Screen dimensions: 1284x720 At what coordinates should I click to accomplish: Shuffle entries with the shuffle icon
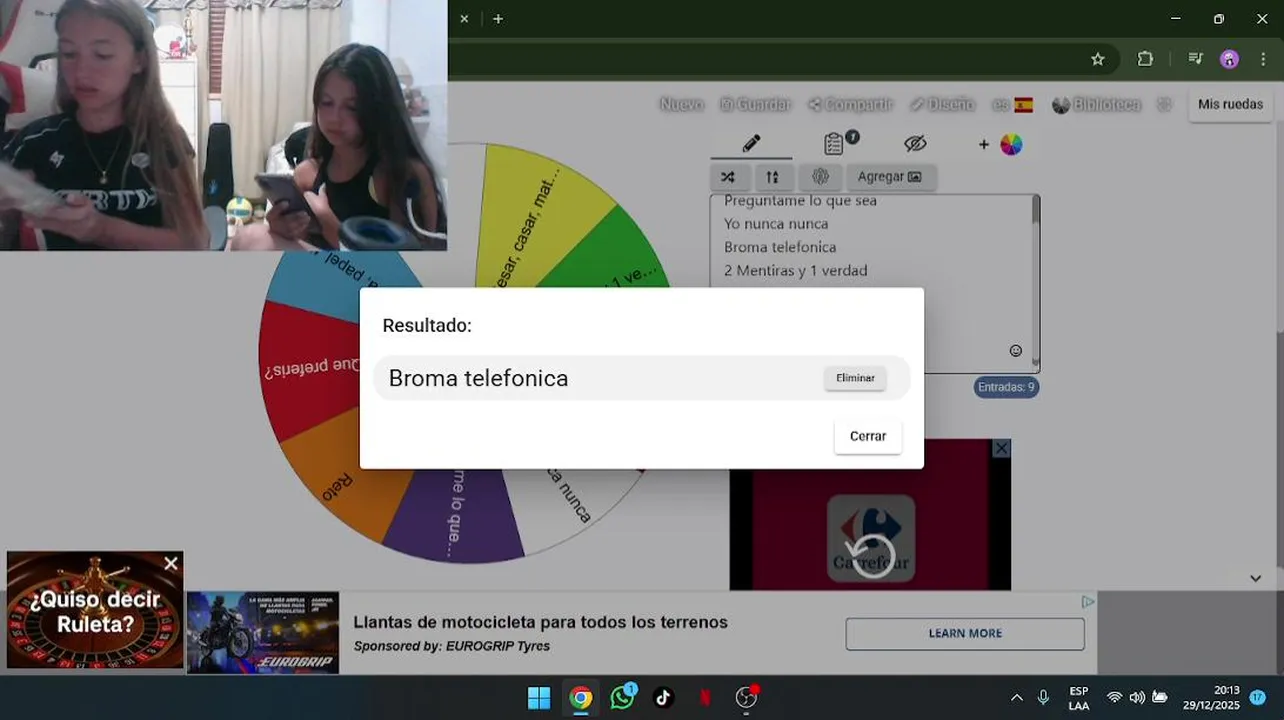point(728,177)
